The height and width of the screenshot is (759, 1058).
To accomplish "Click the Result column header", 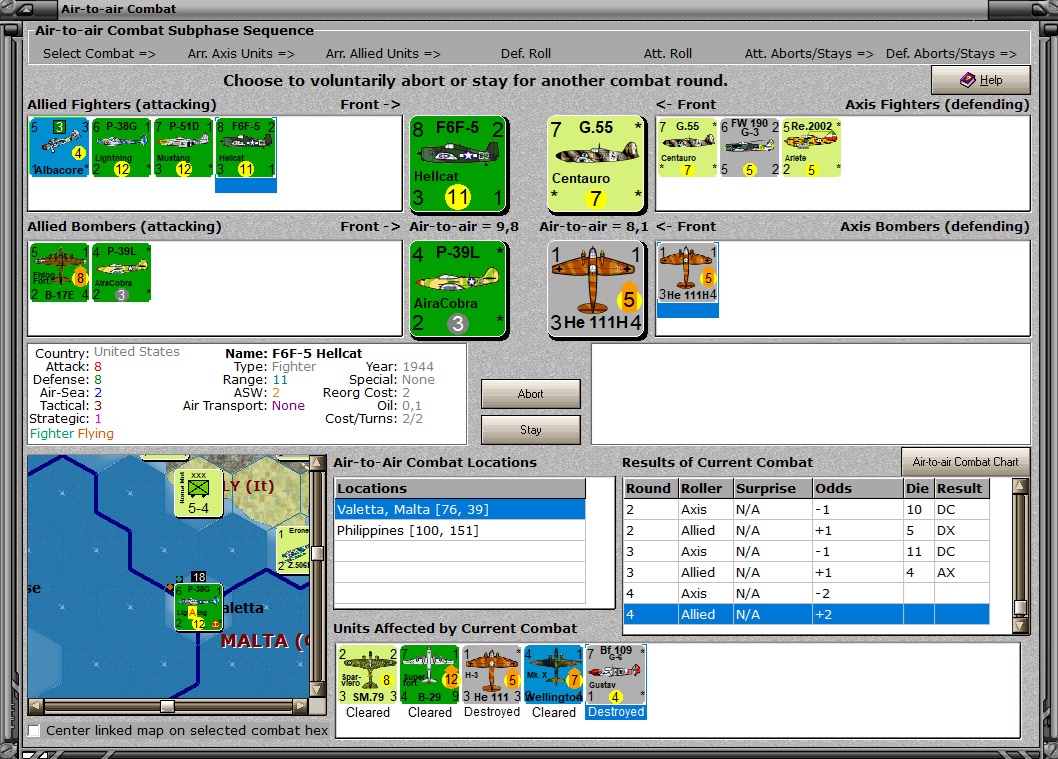I will [961, 488].
